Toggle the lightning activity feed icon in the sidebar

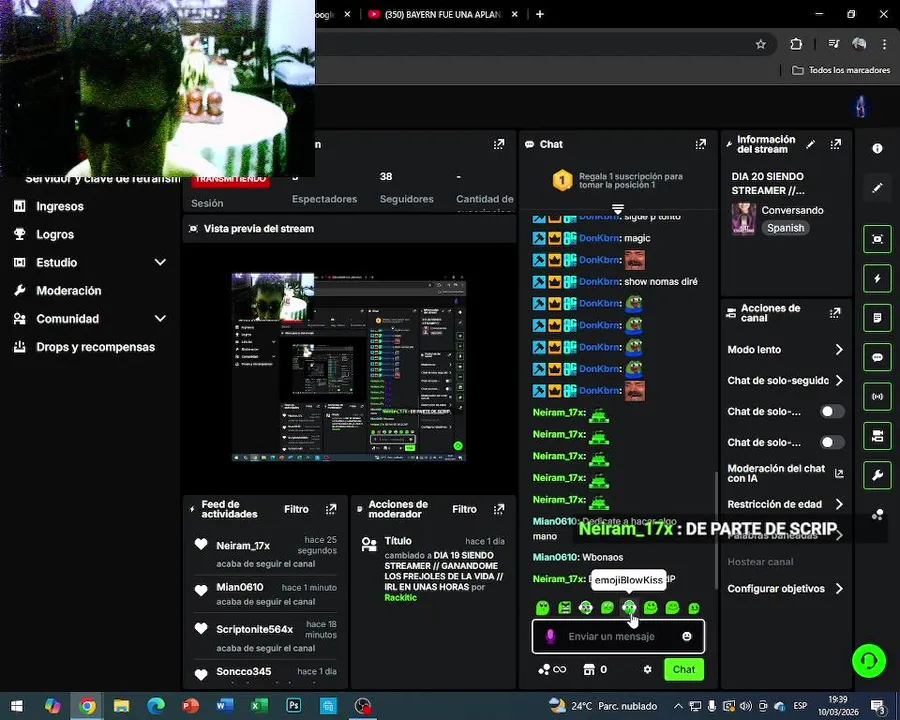877,278
